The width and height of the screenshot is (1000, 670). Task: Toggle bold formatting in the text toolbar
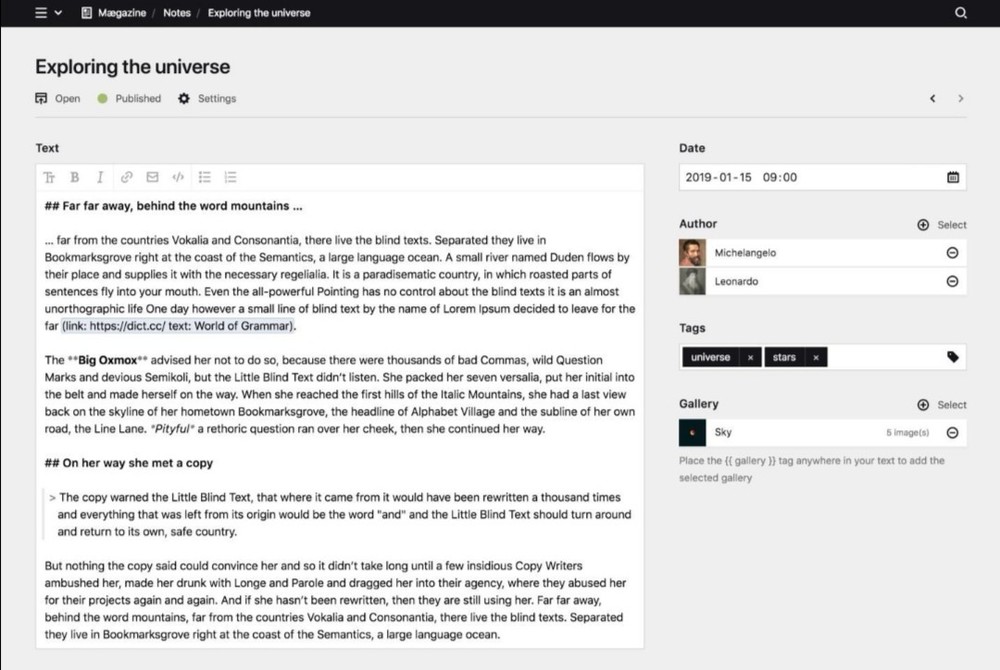click(75, 177)
